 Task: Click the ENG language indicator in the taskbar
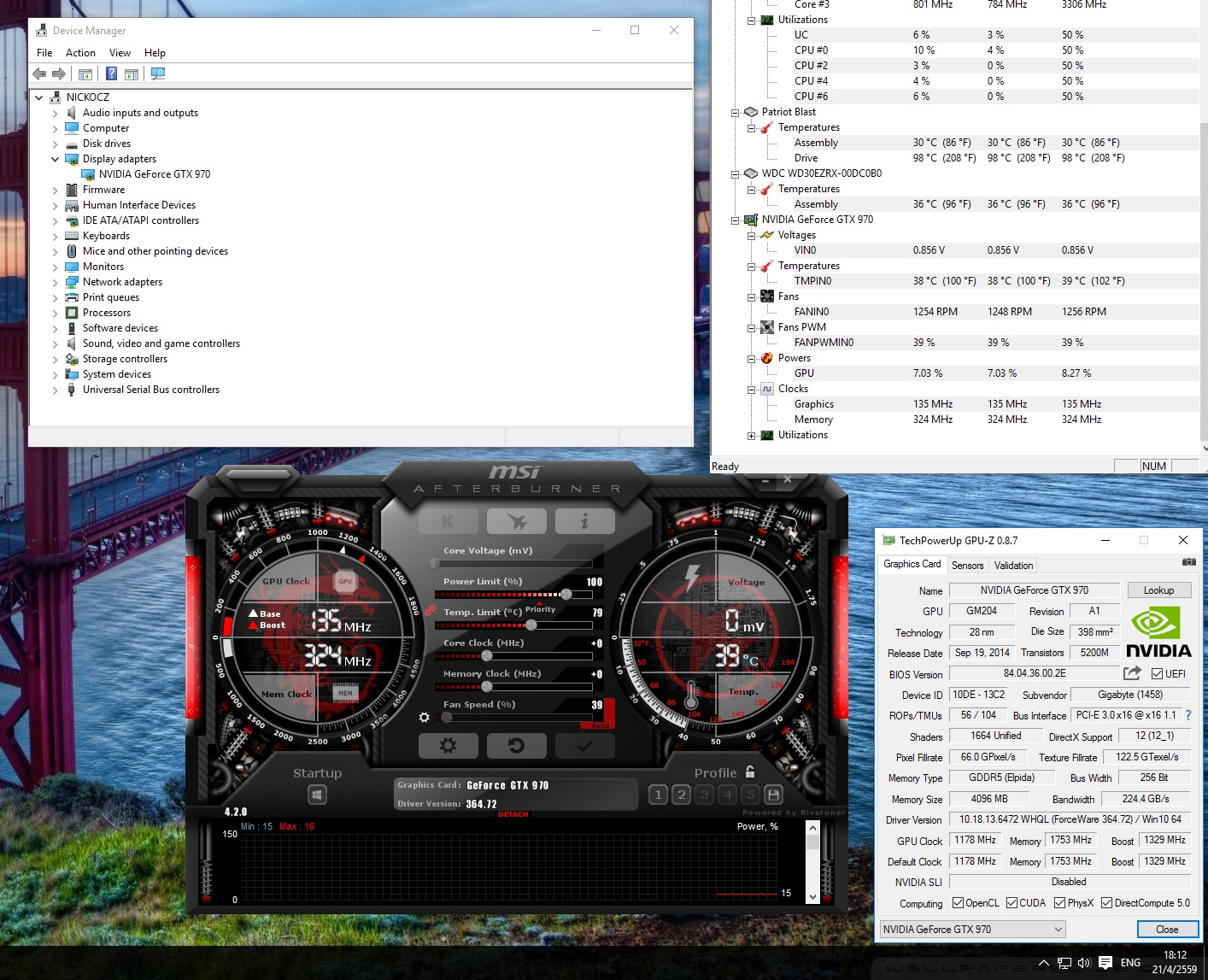pyautogui.click(x=1130, y=963)
